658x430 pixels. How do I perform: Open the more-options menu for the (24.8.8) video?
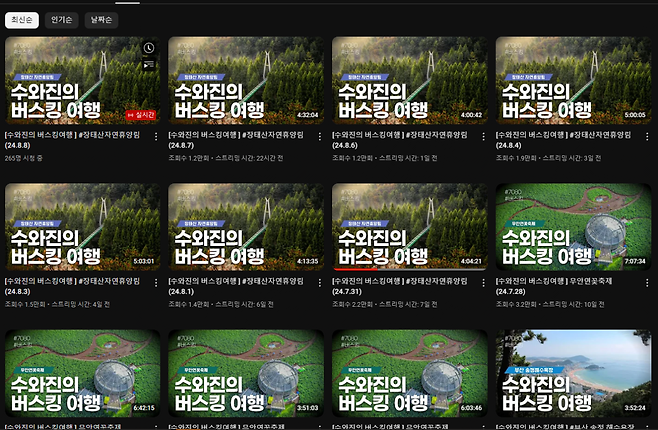point(156,137)
